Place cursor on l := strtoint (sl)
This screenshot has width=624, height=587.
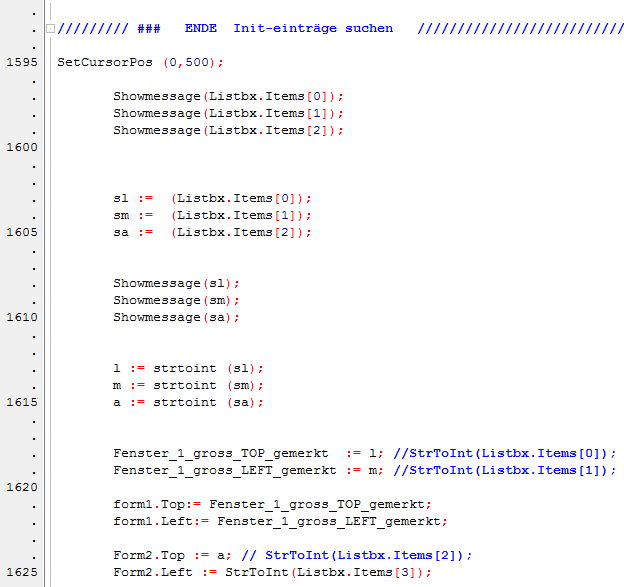point(188,368)
